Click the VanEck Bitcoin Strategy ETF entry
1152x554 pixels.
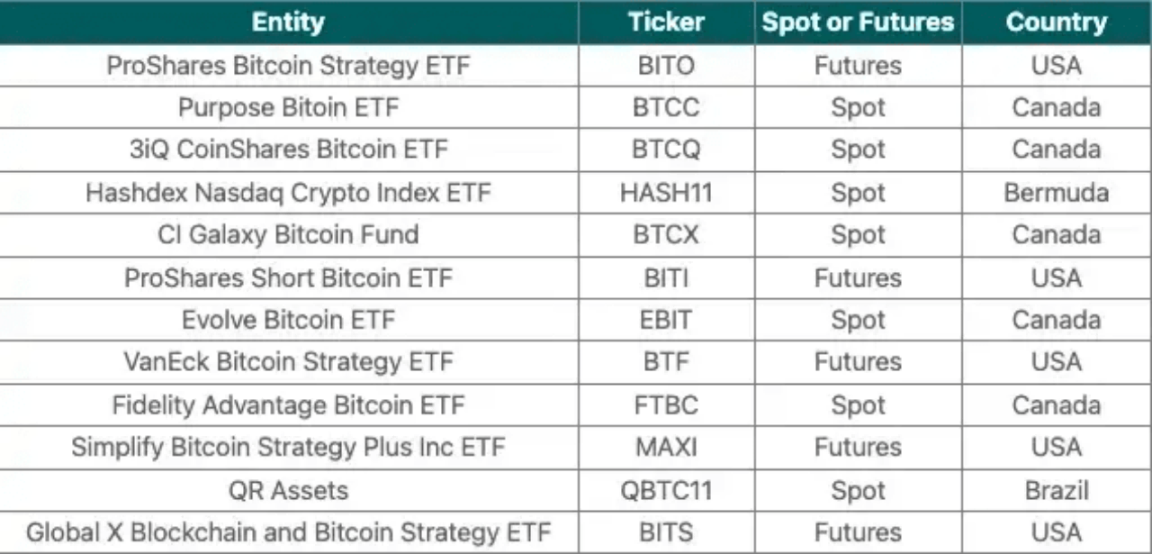[x=289, y=362]
